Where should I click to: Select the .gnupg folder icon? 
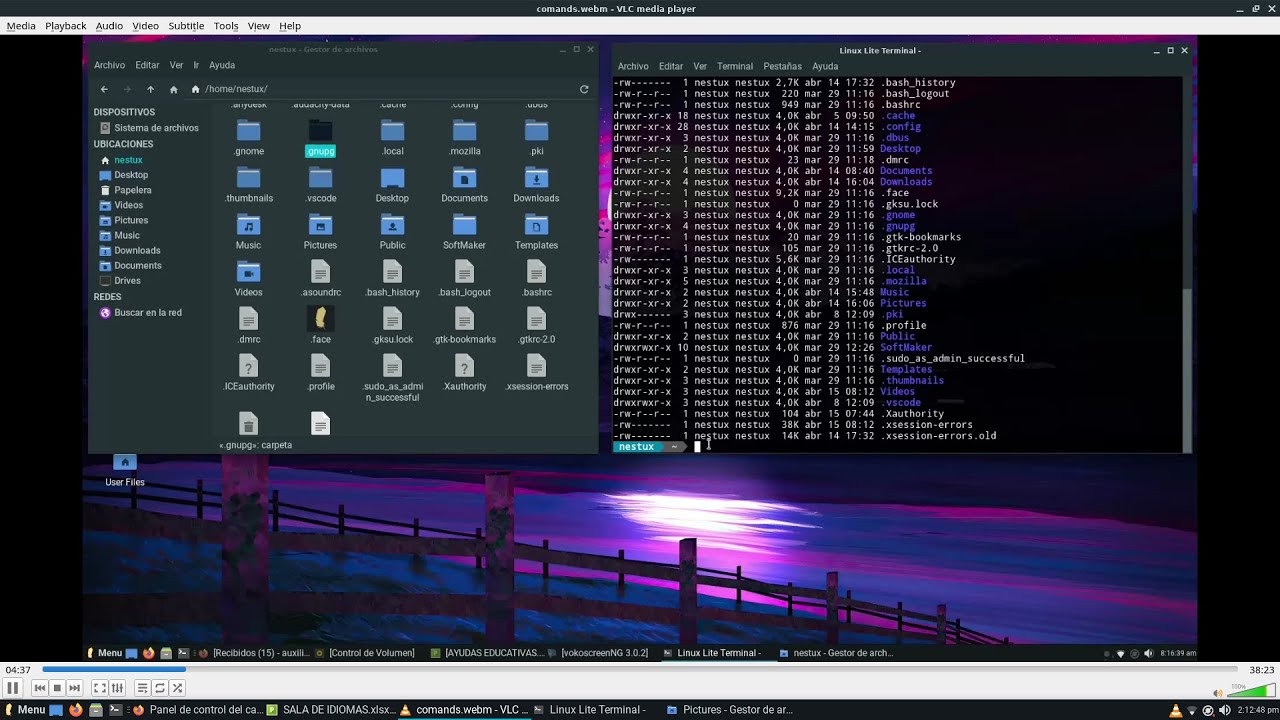[x=320, y=138]
